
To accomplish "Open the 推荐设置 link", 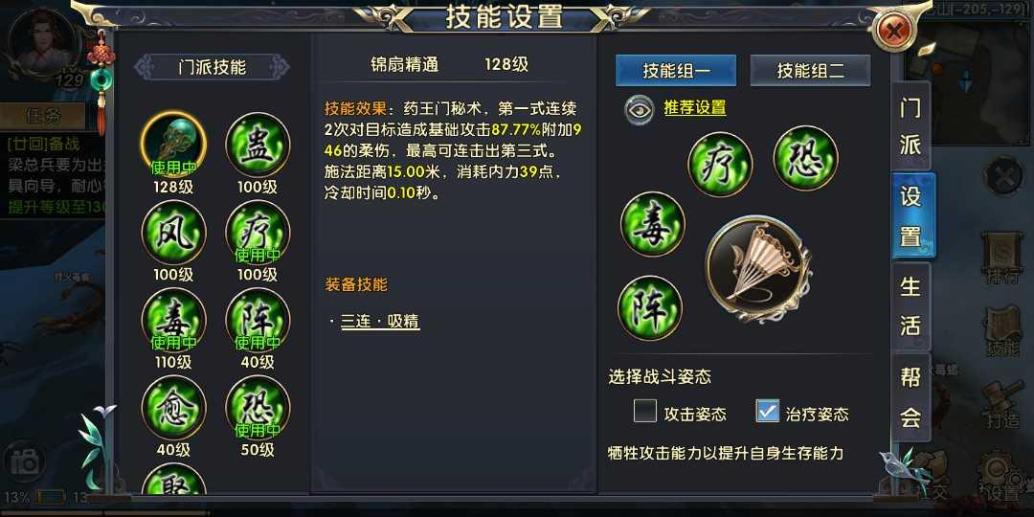I will 695,108.
